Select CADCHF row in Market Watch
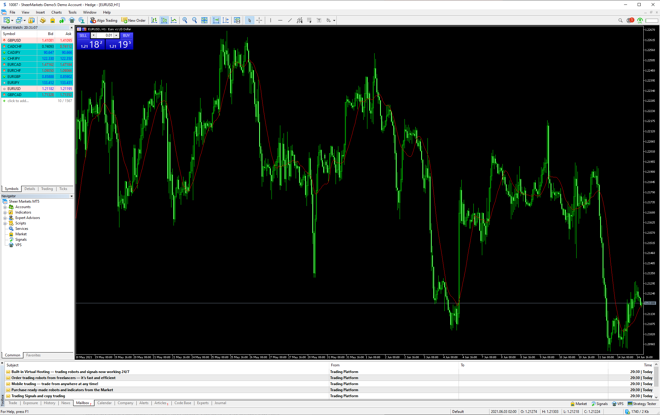Viewport: 660px width, 415px height. point(37,46)
